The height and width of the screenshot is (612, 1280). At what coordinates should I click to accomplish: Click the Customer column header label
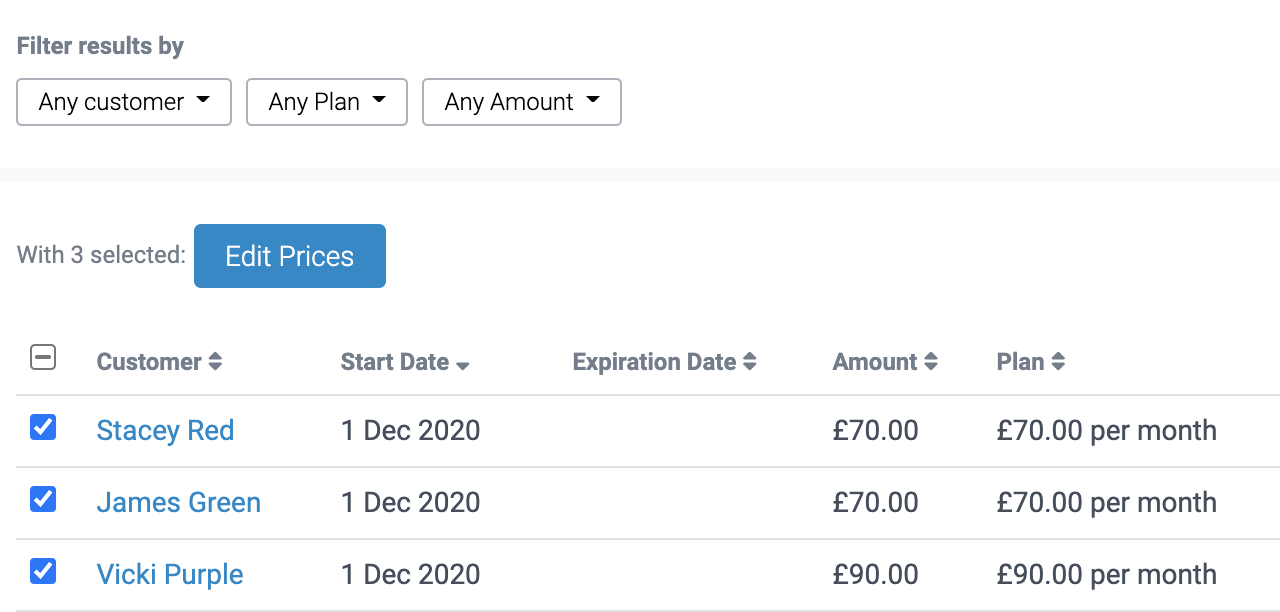coord(149,362)
